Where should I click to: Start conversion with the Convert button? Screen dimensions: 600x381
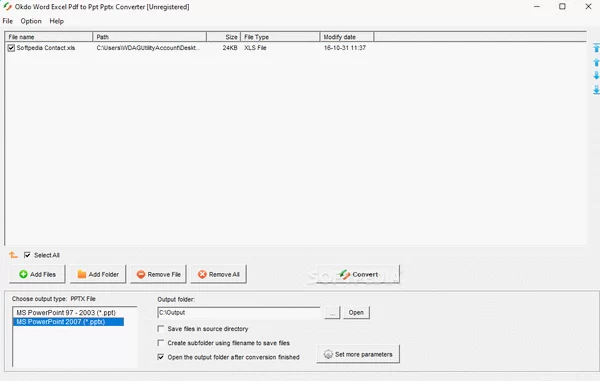tap(358, 274)
